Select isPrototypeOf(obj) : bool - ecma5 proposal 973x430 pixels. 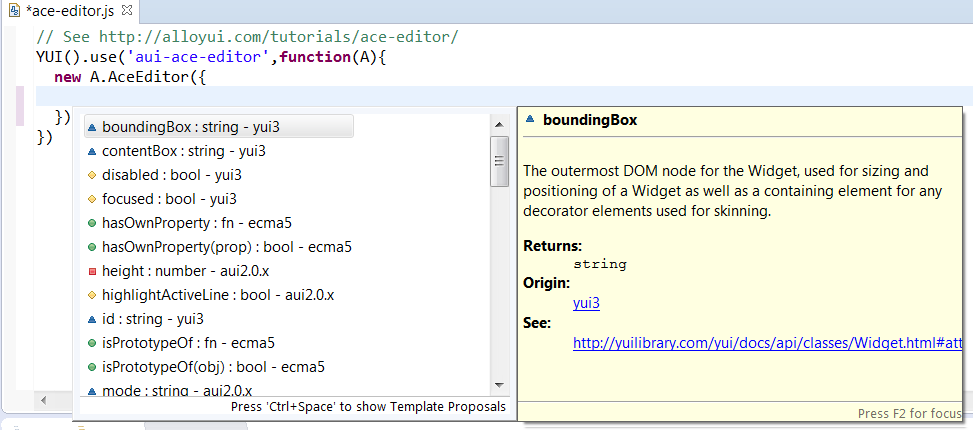(213, 367)
